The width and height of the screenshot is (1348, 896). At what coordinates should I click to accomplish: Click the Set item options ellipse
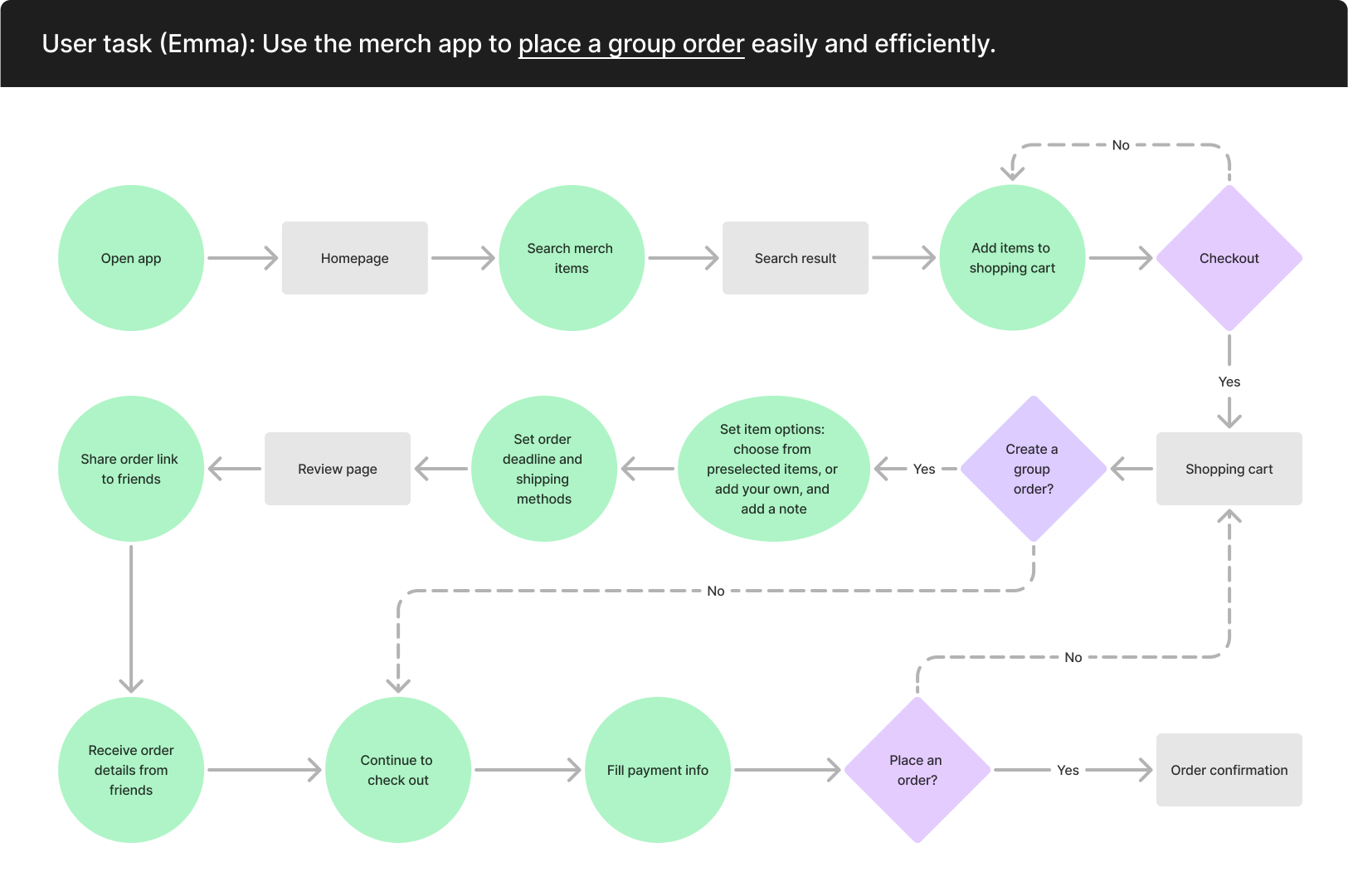click(x=773, y=469)
